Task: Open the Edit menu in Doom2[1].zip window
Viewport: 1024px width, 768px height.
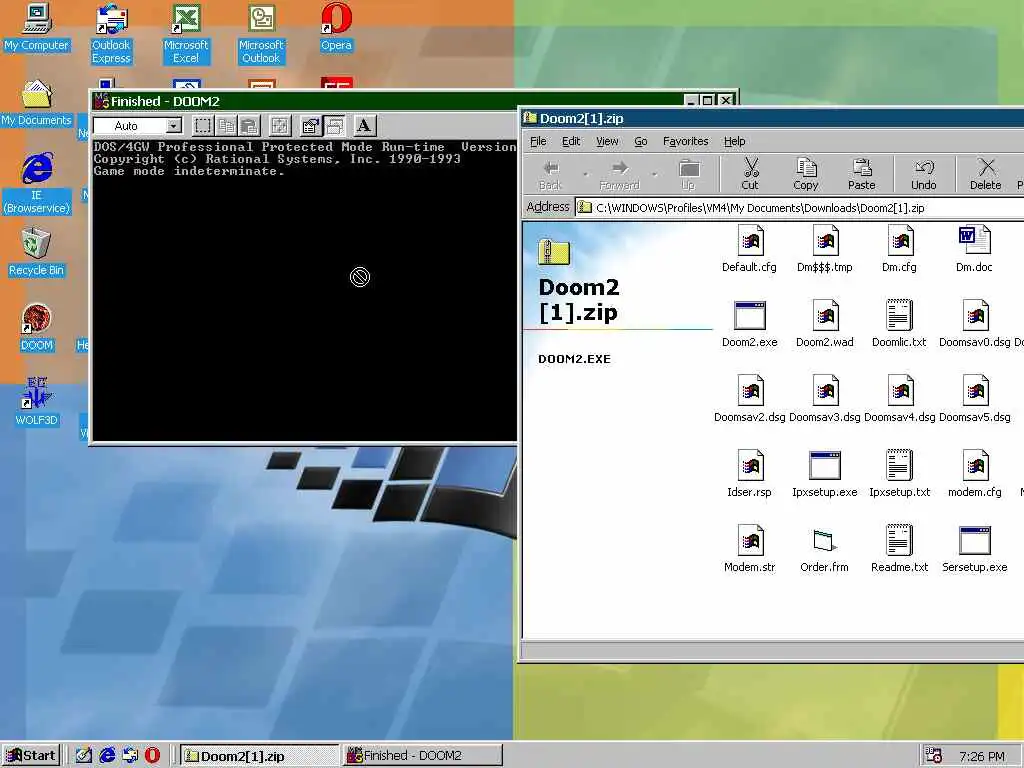Action: click(571, 141)
